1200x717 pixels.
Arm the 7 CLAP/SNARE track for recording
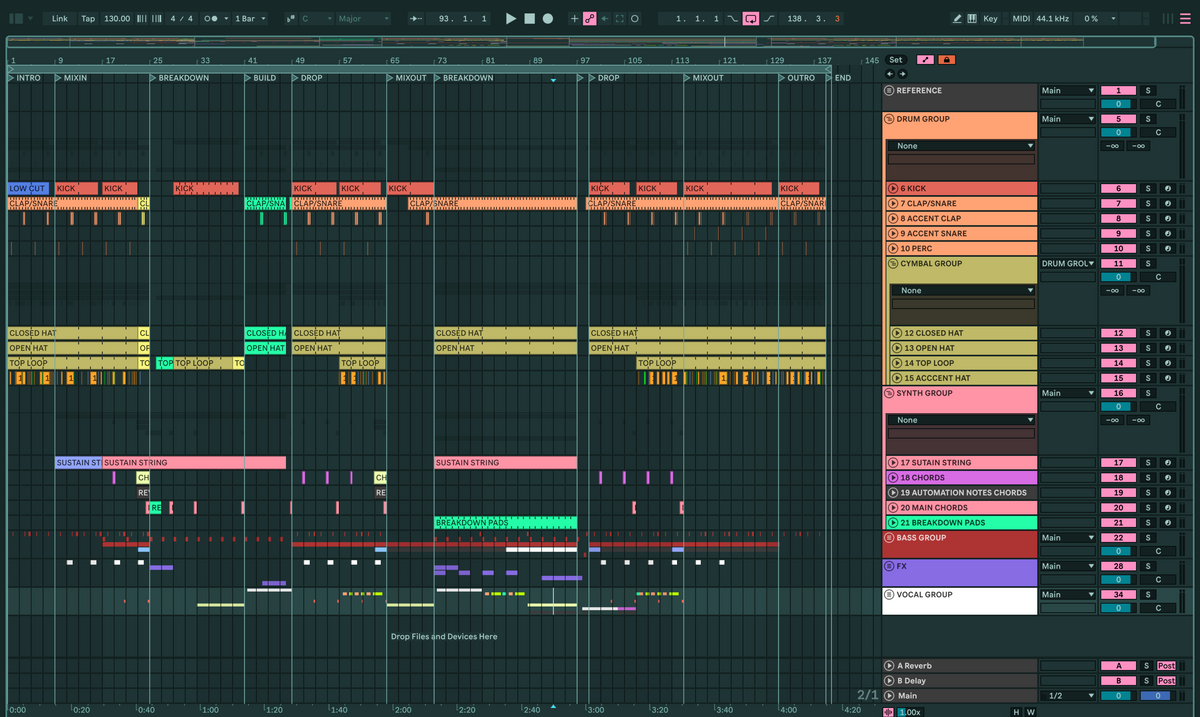[1168, 203]
